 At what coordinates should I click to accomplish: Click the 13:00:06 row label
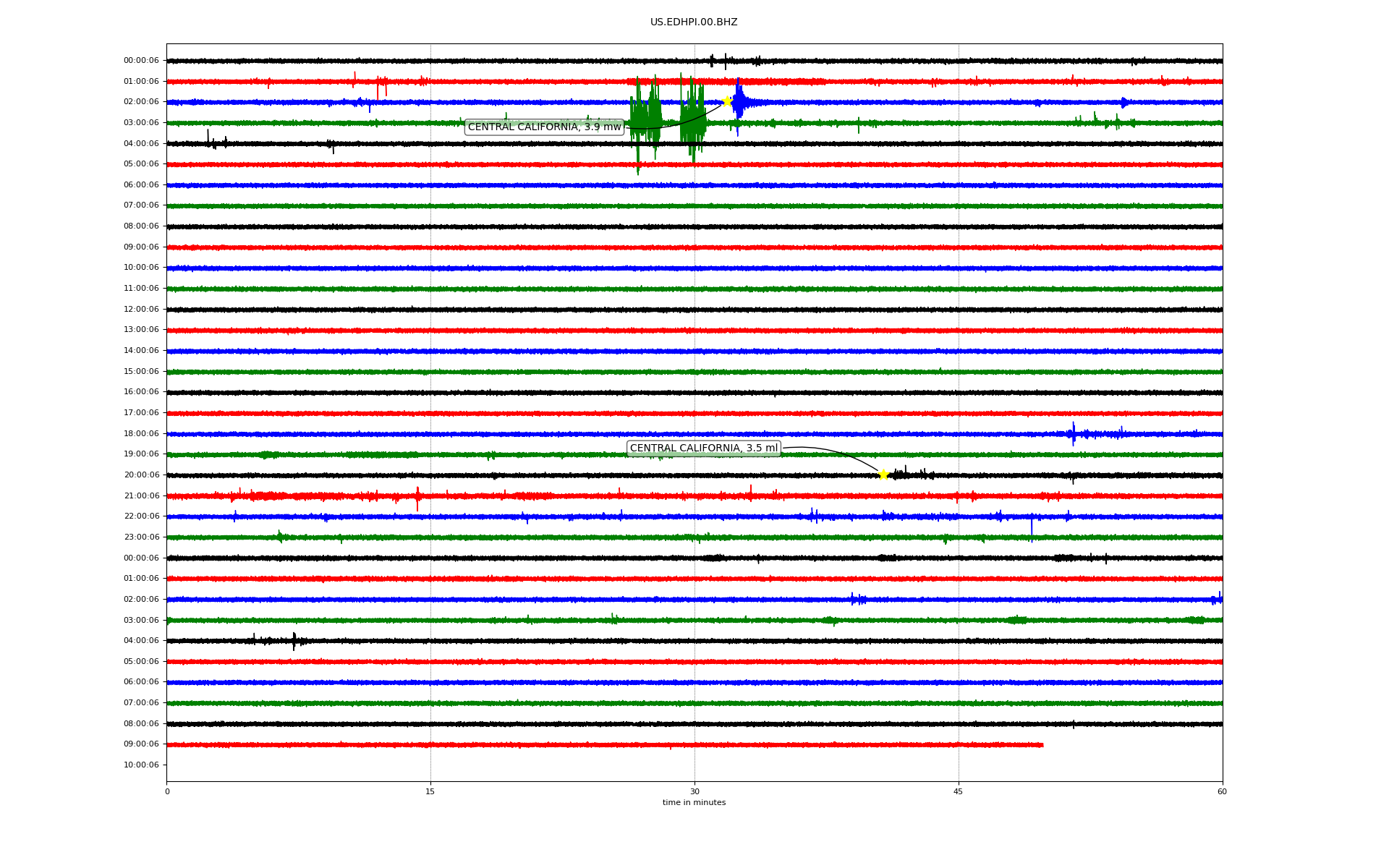click(141, 330)
